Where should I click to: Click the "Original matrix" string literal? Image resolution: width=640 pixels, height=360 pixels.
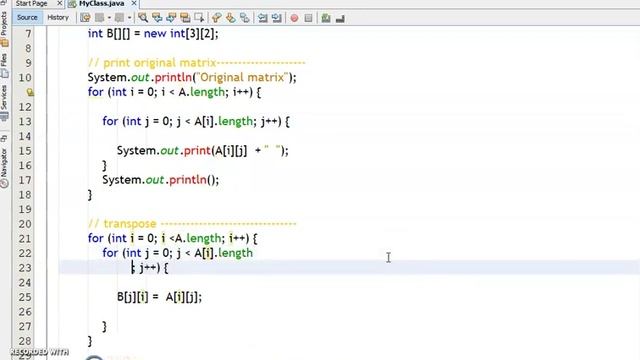(x=242, y=77)
